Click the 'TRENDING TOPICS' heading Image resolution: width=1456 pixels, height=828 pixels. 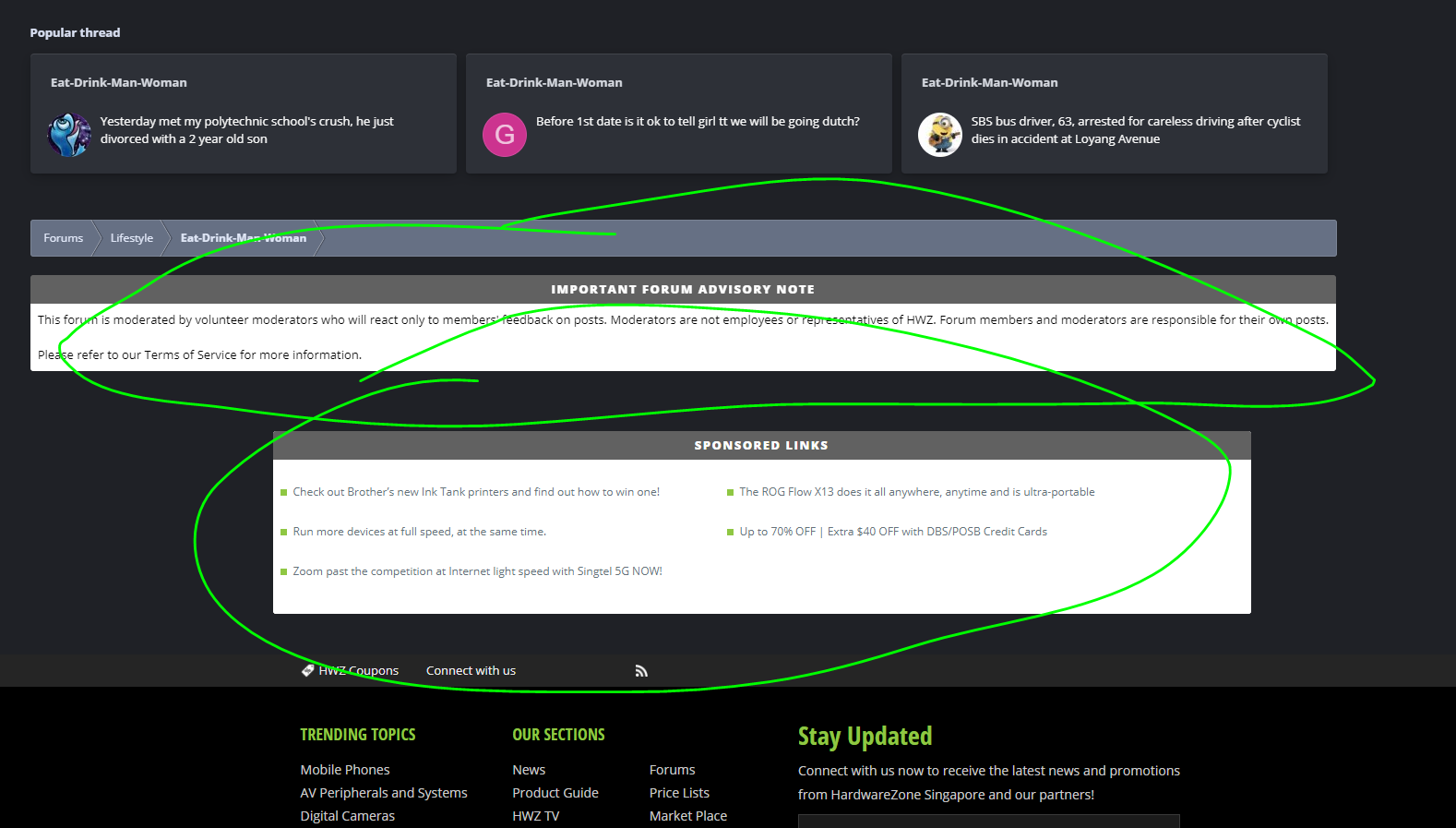click(358, 735)
